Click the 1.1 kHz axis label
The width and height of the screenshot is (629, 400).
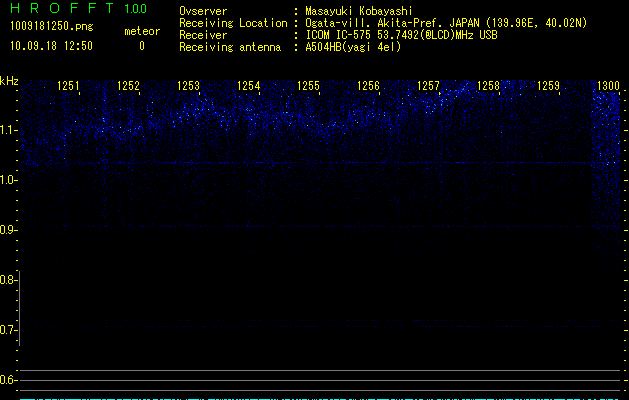(8, 130)
